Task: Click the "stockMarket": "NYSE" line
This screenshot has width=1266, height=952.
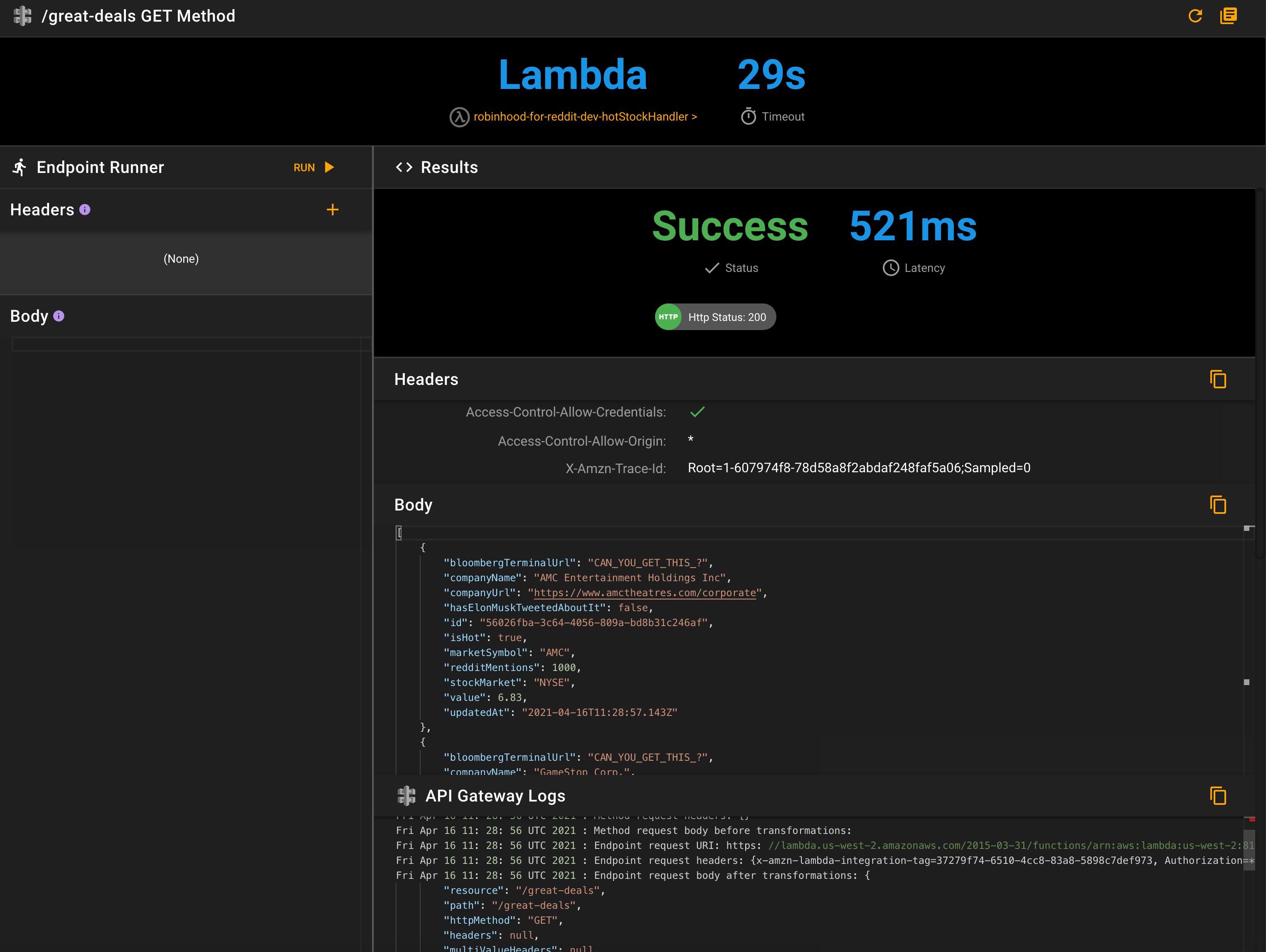Action: 509,682
